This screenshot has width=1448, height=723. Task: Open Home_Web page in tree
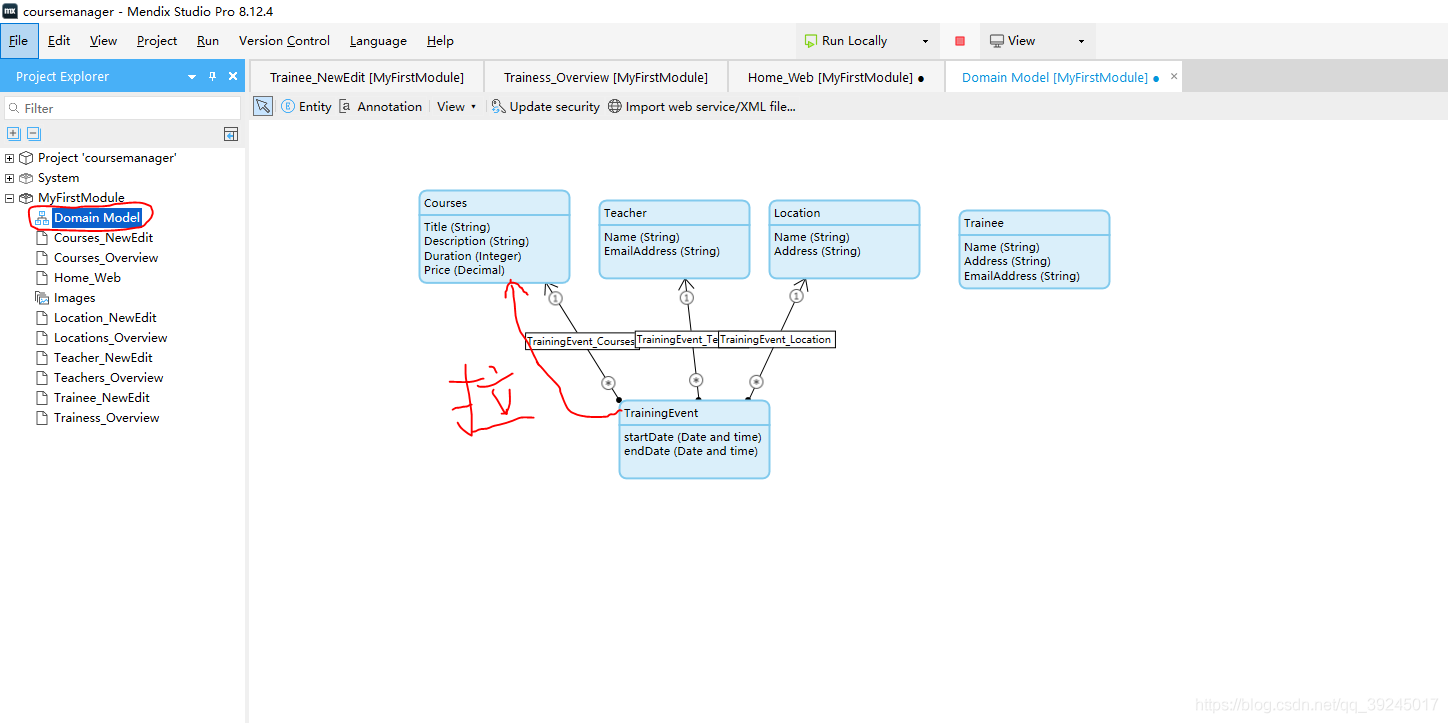[87, 278]
